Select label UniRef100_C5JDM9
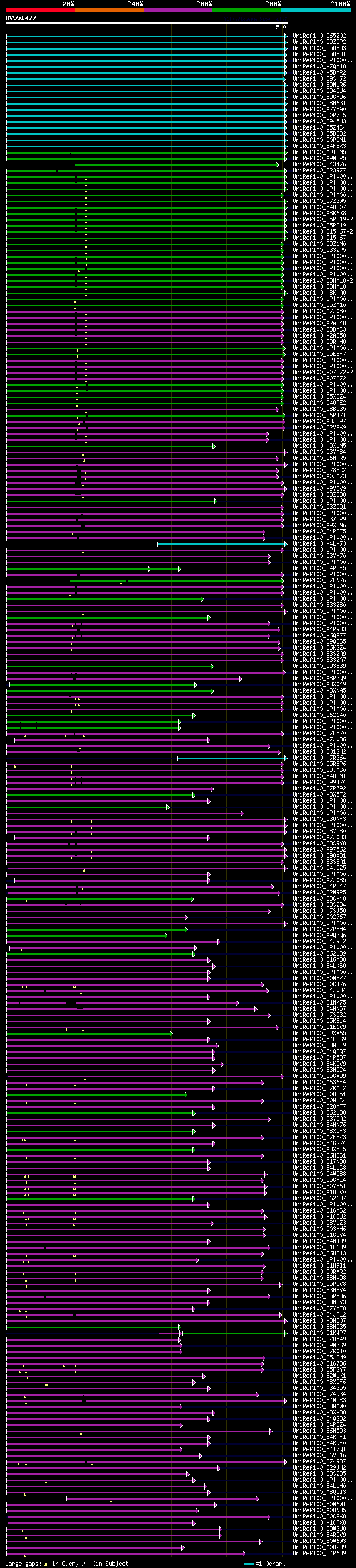This screenshot has width=356, height=1568. pos(319,1358)
